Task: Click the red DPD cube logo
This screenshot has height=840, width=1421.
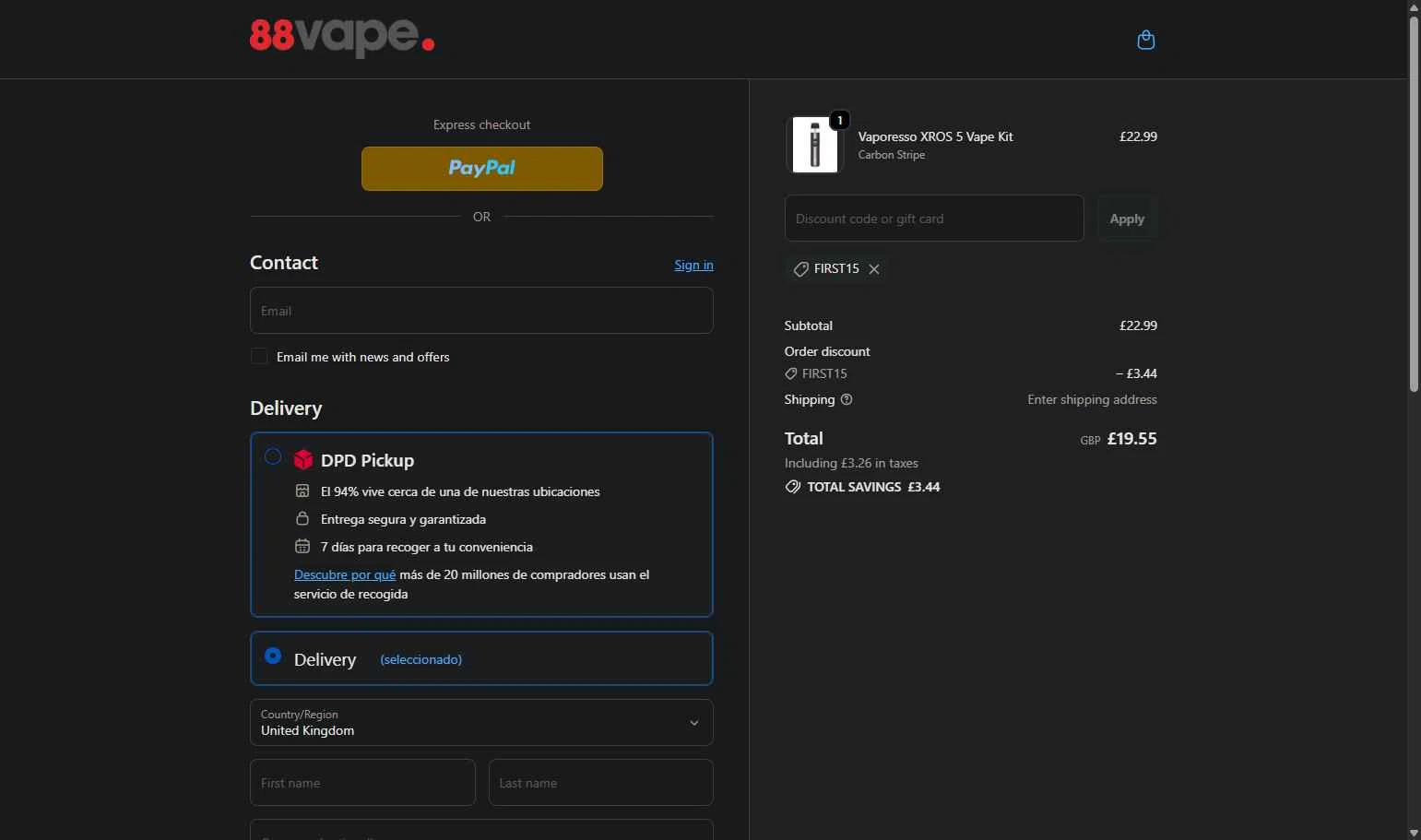Action: tap(303, 459)
